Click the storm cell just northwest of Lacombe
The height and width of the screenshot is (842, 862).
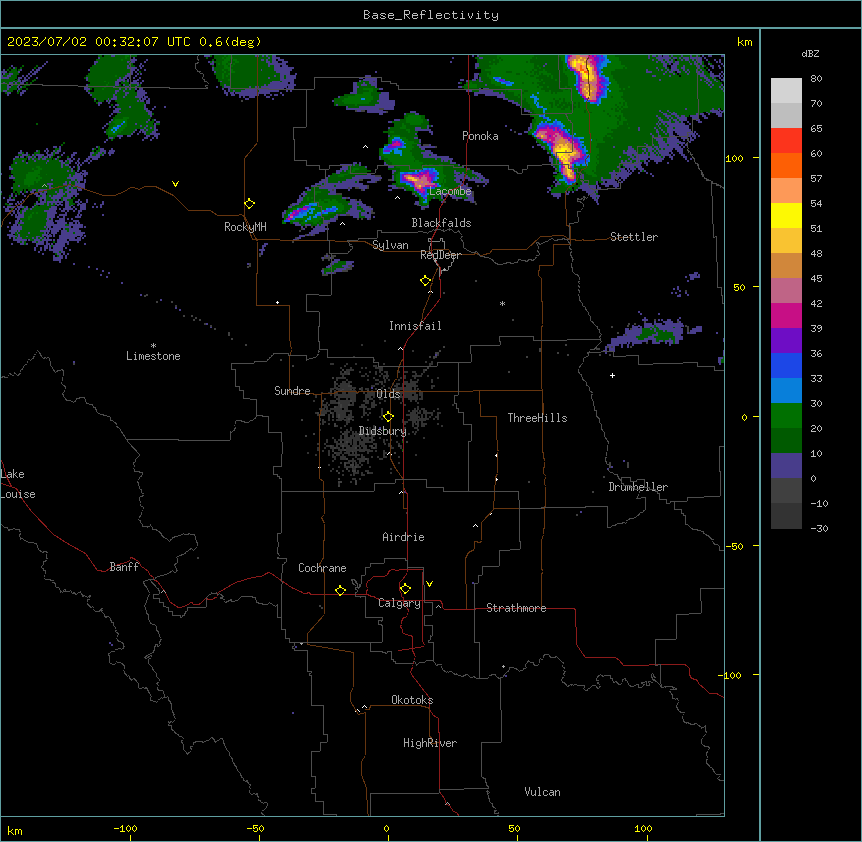coord(418,179)
